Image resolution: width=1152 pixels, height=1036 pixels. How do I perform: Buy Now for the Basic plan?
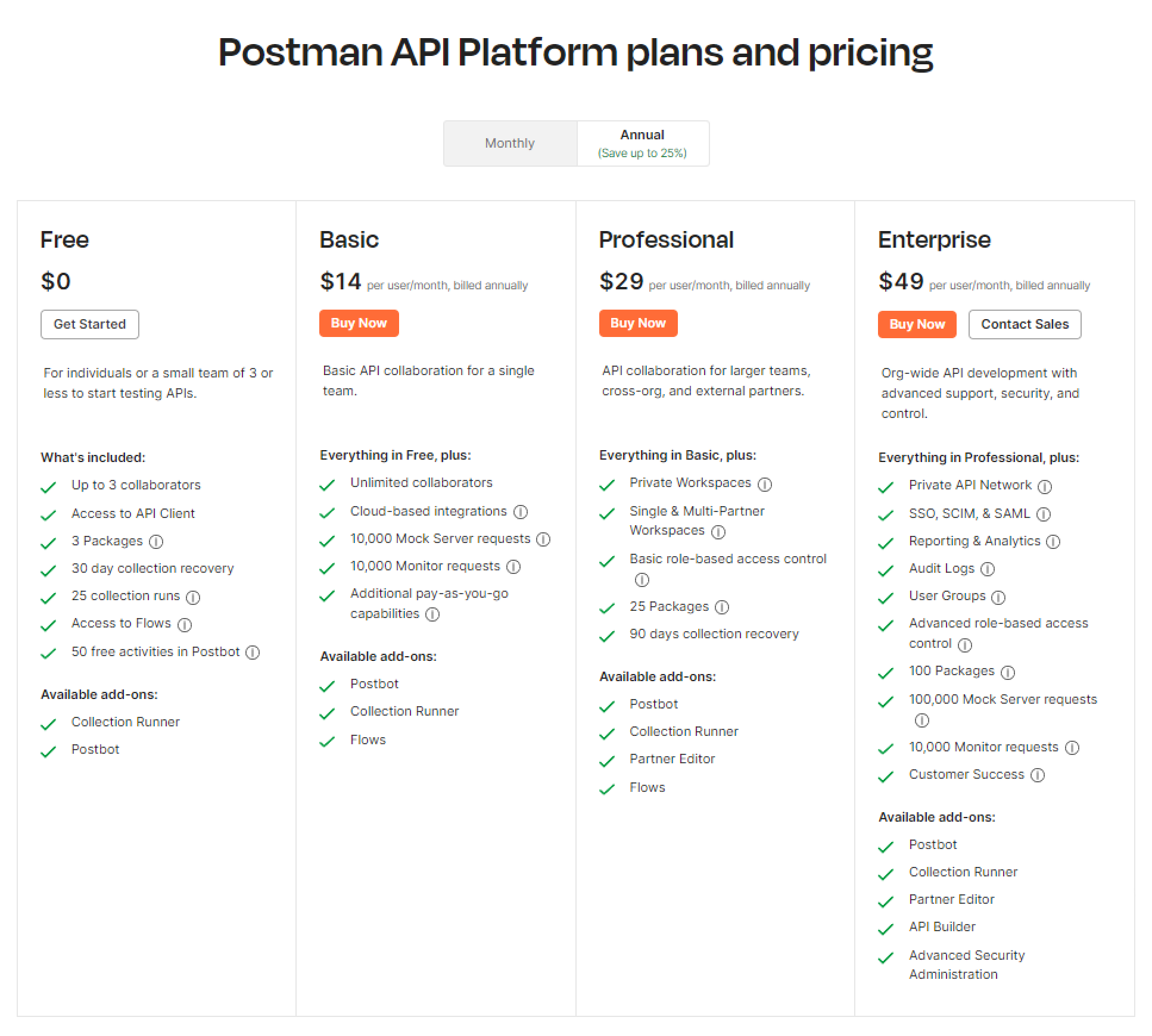click(x=358, y=323)
